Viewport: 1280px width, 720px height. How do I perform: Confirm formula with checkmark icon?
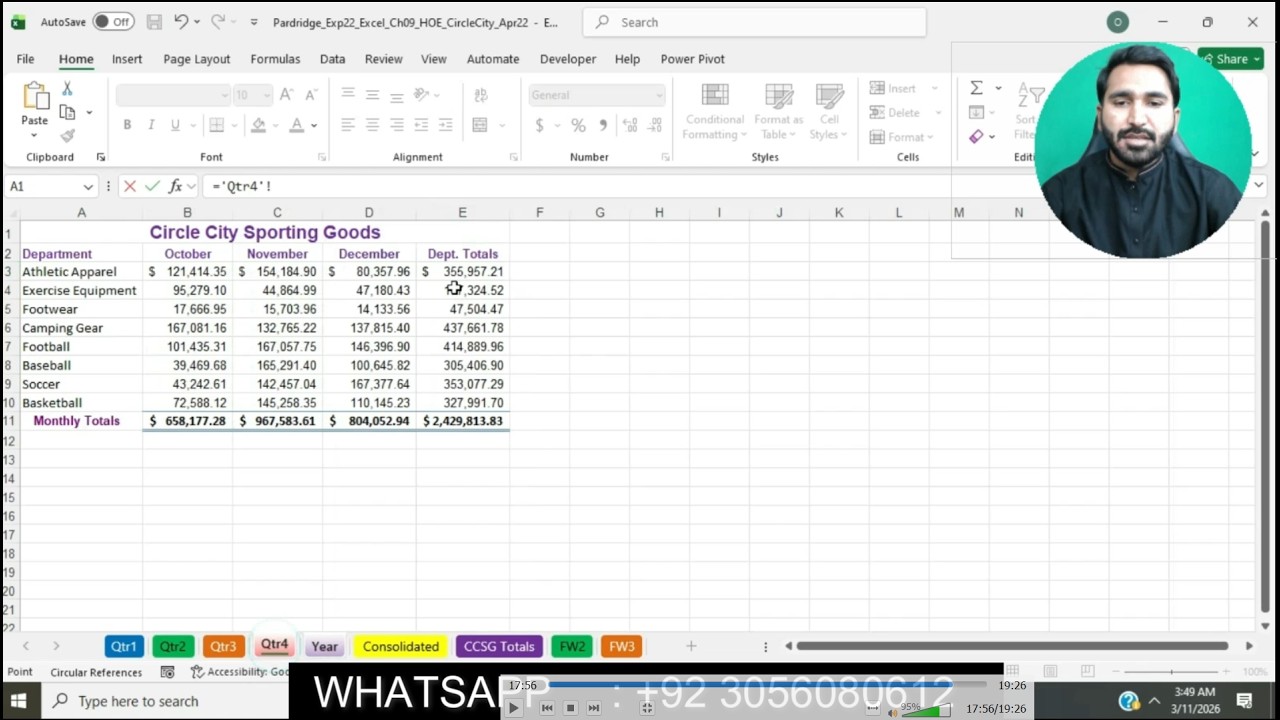coord(152,186)
